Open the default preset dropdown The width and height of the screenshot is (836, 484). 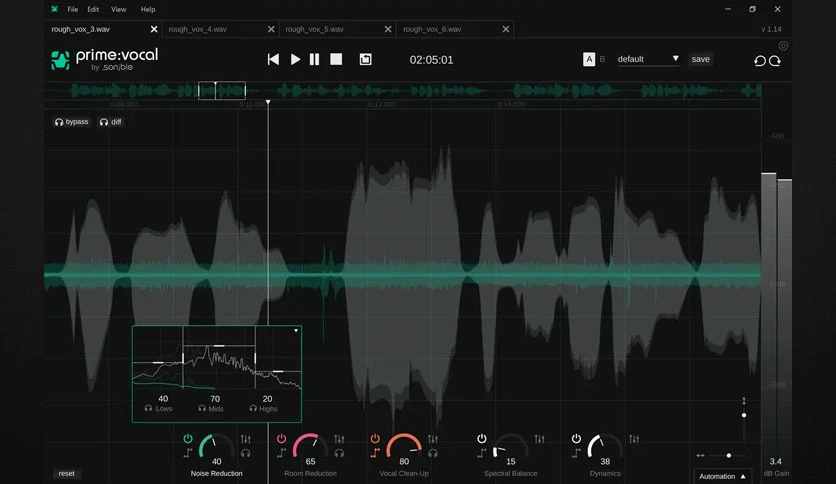click(x=648, y=59)
